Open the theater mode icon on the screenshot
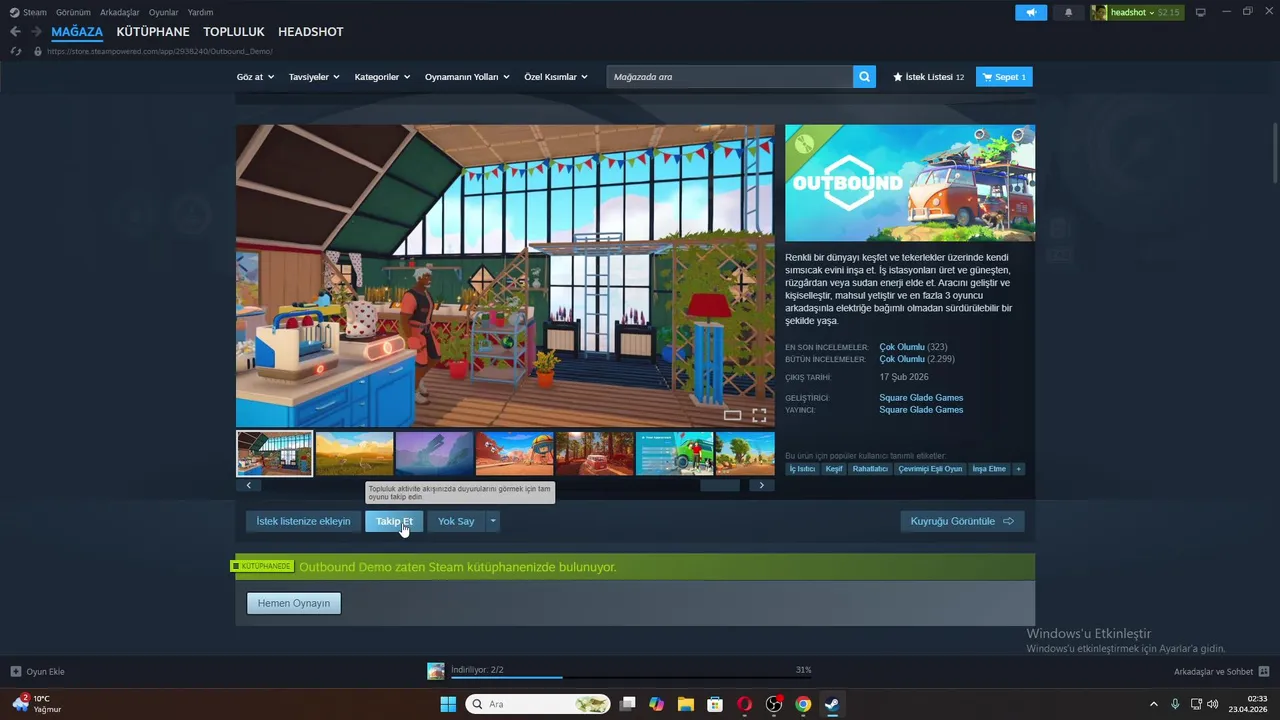 (732, 415)
